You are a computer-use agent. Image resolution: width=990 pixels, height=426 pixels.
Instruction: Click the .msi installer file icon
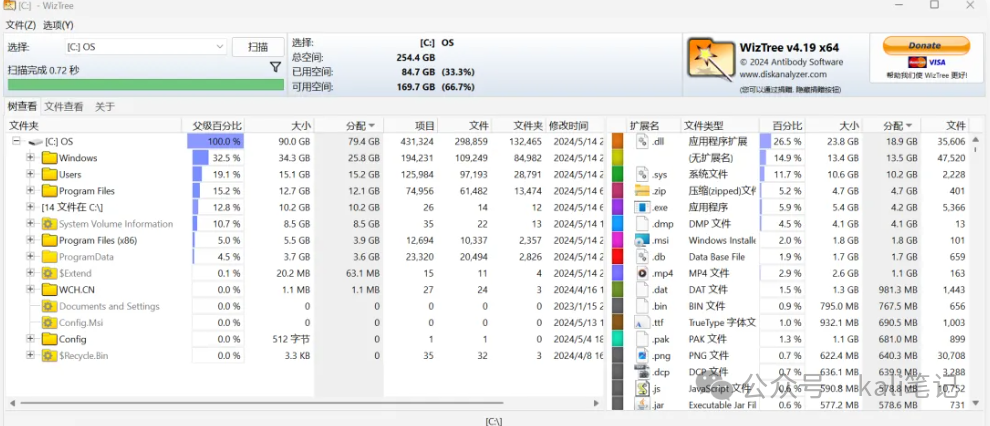pos(642,240)
